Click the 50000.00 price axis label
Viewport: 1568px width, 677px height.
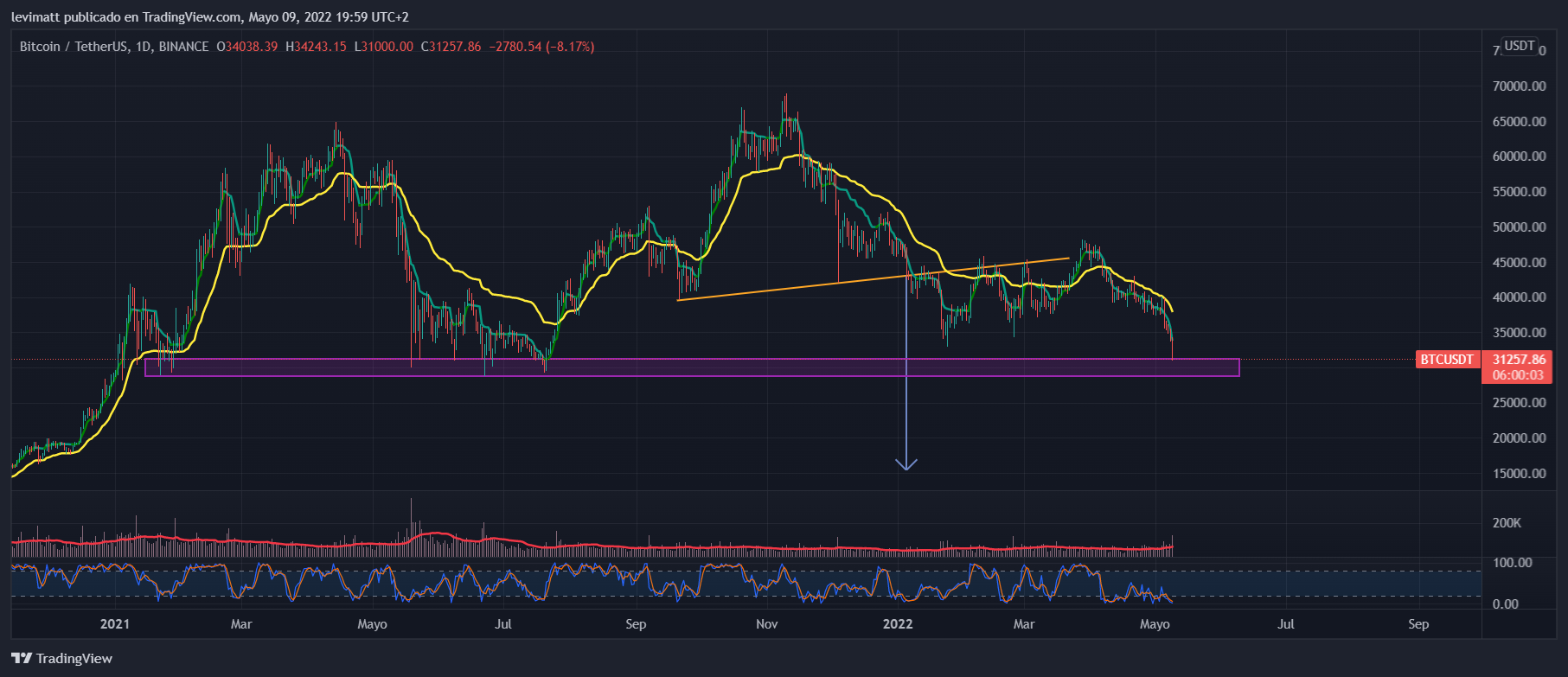1519,227
